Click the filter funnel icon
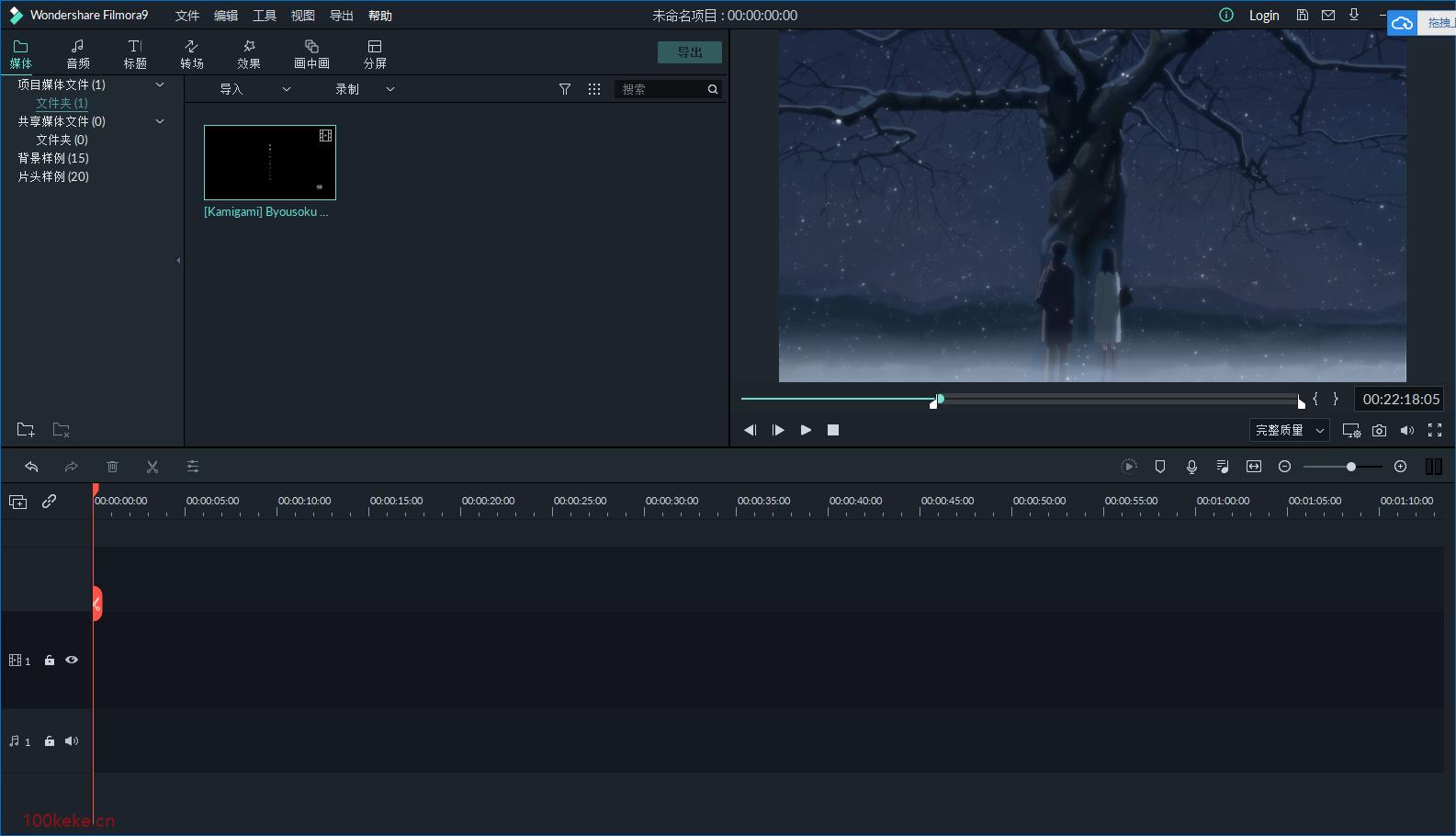Screen dimensions: 1456x836 tap(565, 89)
